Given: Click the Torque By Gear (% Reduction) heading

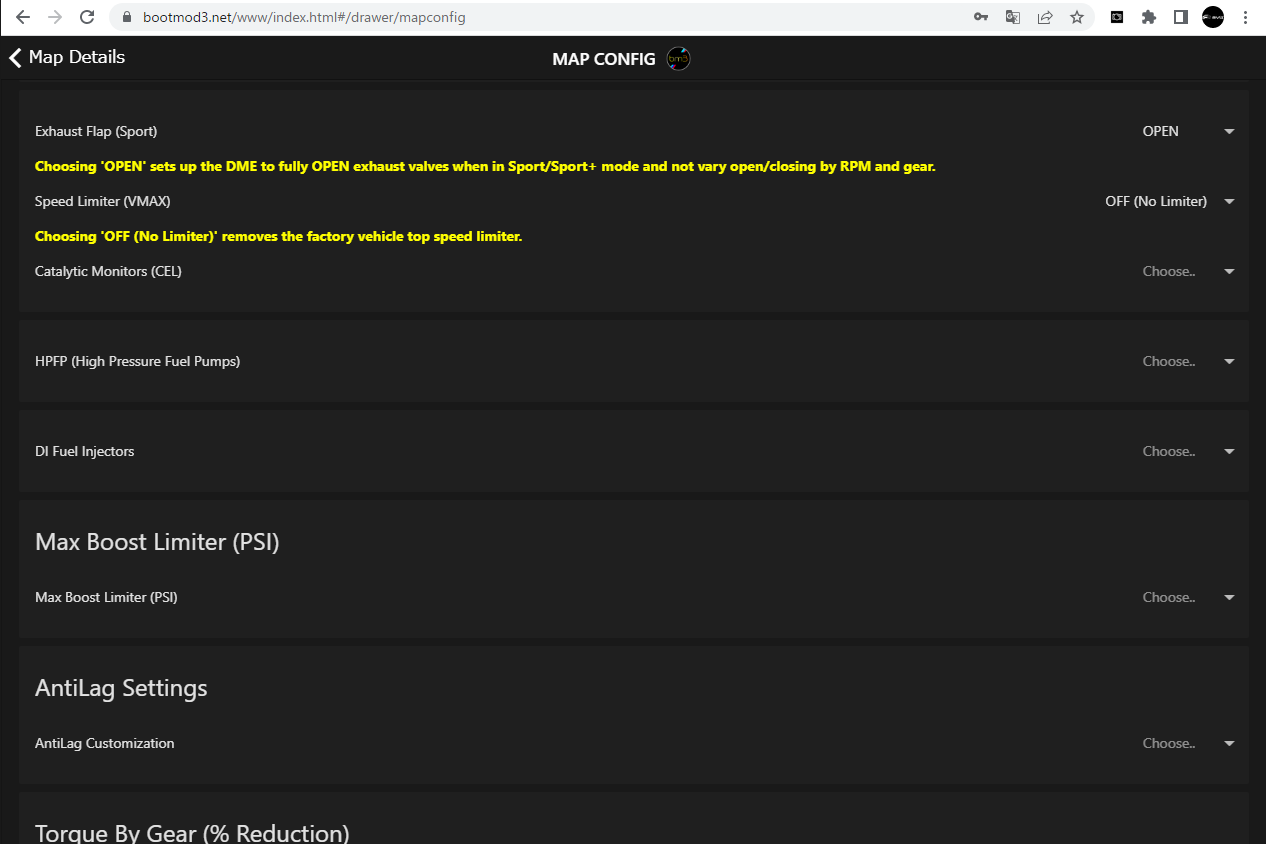Looking at the screenshot, I should point(192,834).
